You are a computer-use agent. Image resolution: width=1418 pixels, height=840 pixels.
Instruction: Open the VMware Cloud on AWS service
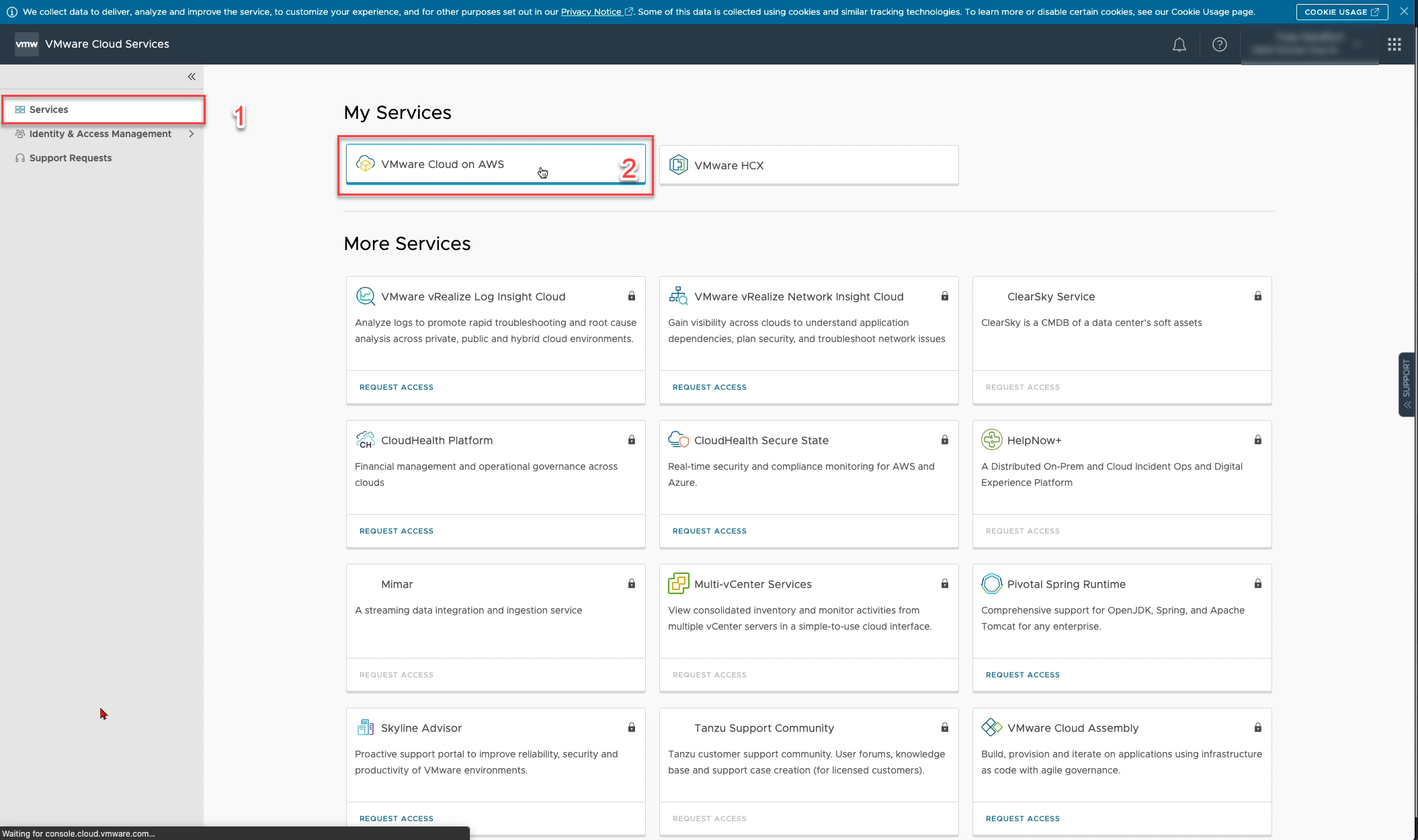[496, 164]
